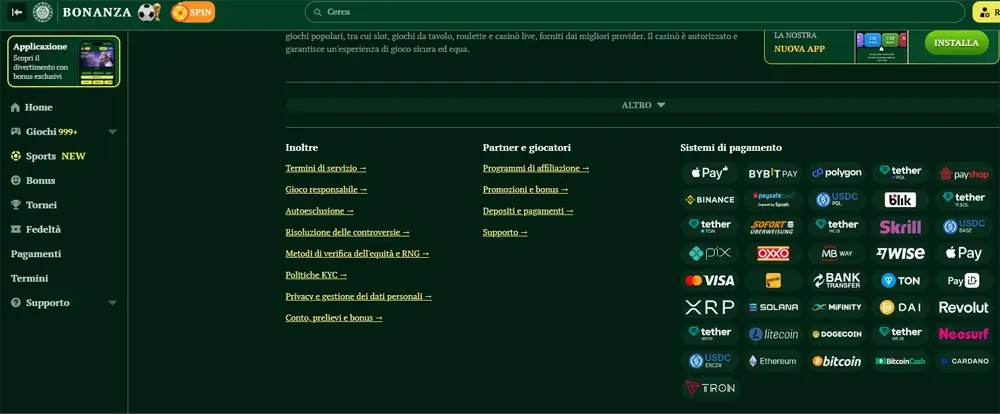Image resolution: width=1000 pixels, height=414 pixels.
Task: Open Autoesclusione link
Action: tap(320, 211)
